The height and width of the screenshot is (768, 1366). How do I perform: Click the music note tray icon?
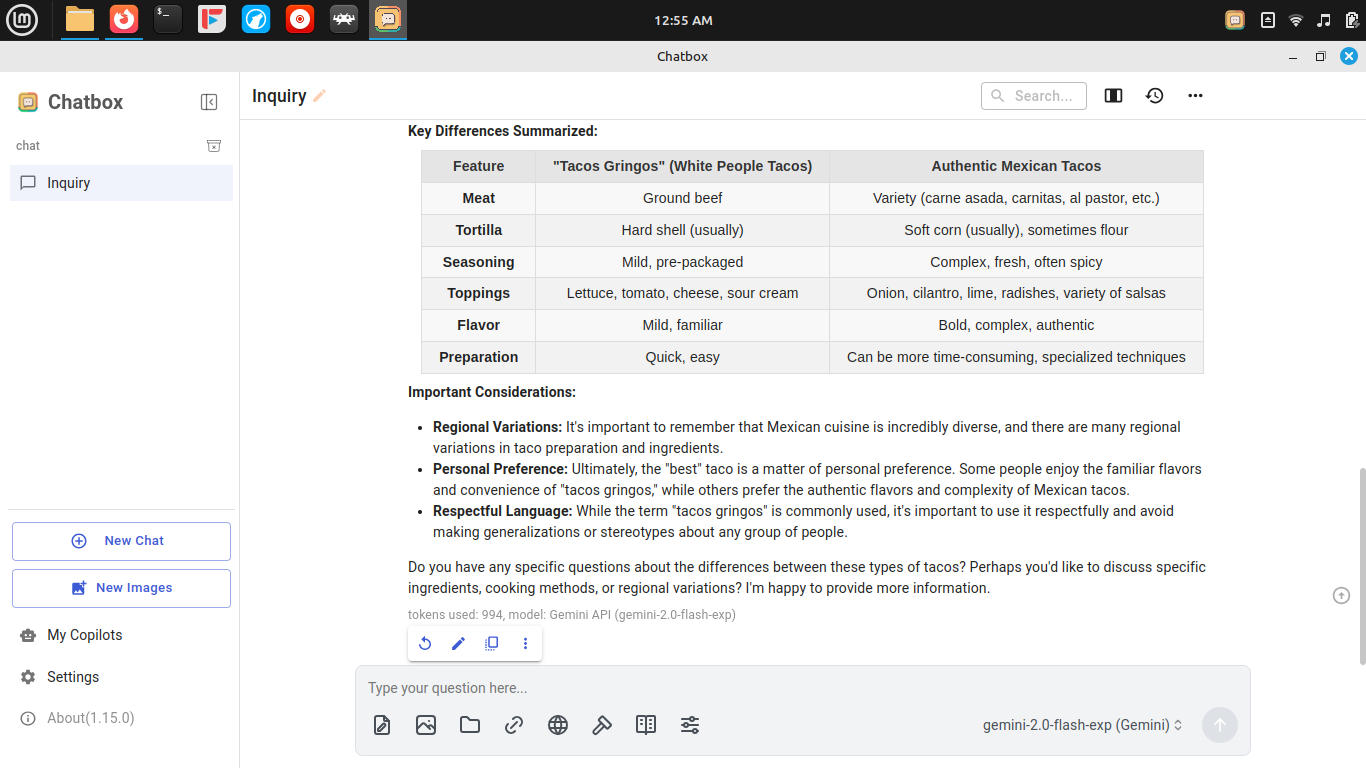coord(1324,20)
